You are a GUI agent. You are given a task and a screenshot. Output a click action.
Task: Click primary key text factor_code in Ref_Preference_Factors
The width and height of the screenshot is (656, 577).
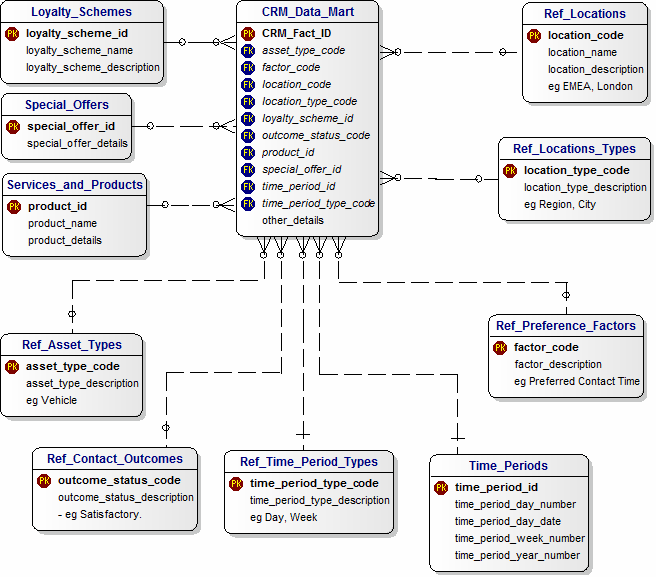[546, 348]
